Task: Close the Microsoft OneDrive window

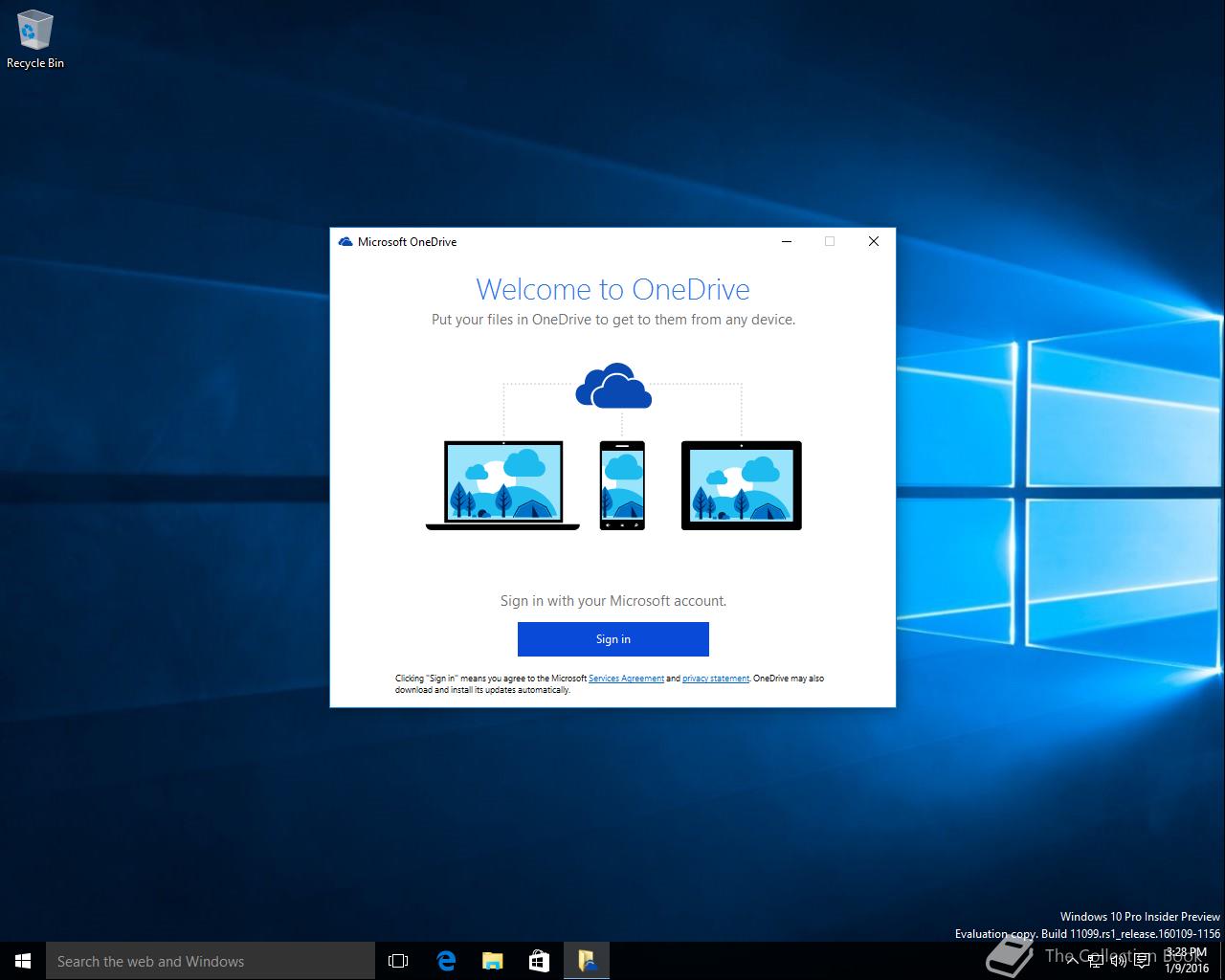Action: coord(873,241)
